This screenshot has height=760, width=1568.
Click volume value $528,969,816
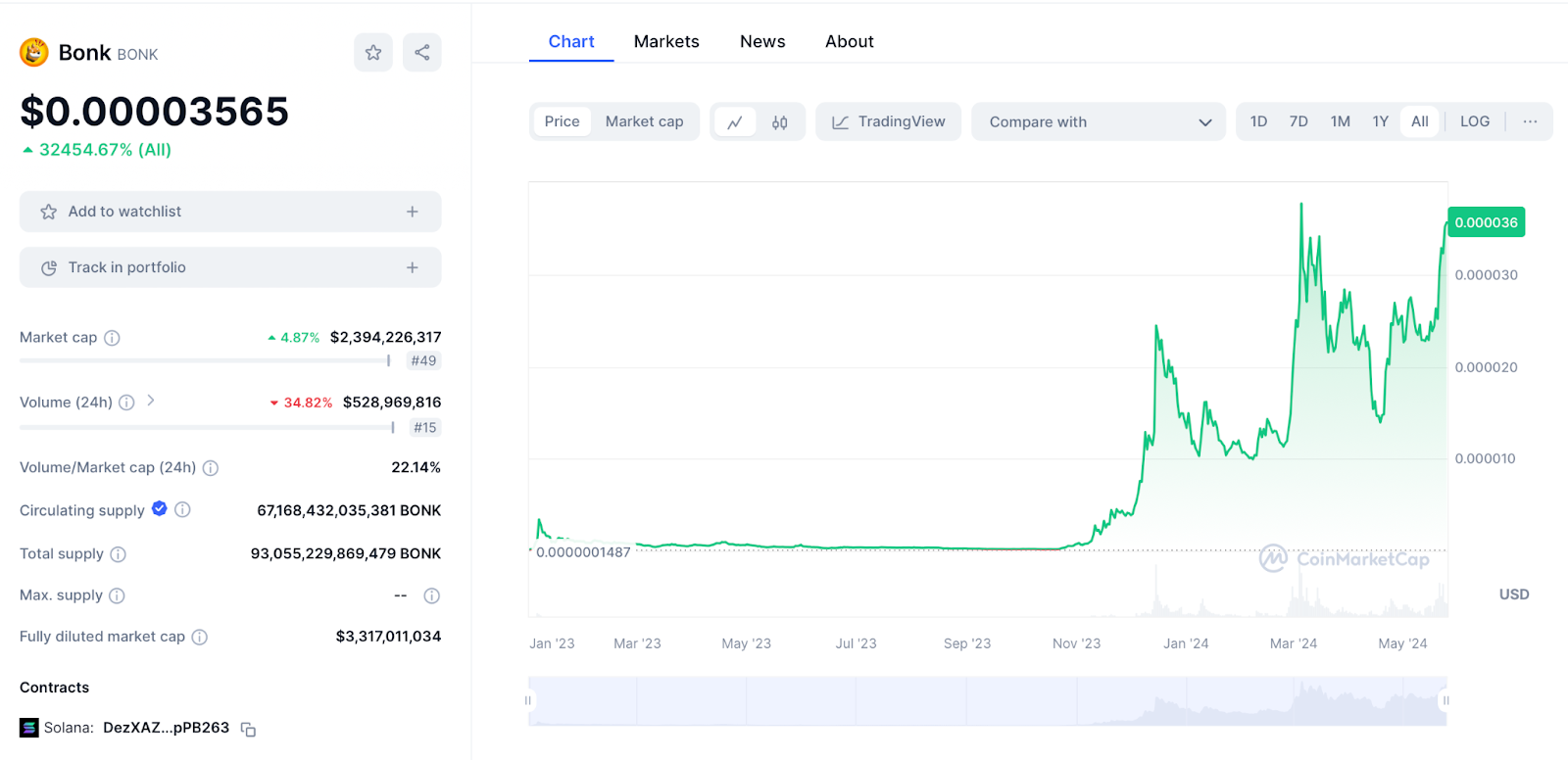392,403
